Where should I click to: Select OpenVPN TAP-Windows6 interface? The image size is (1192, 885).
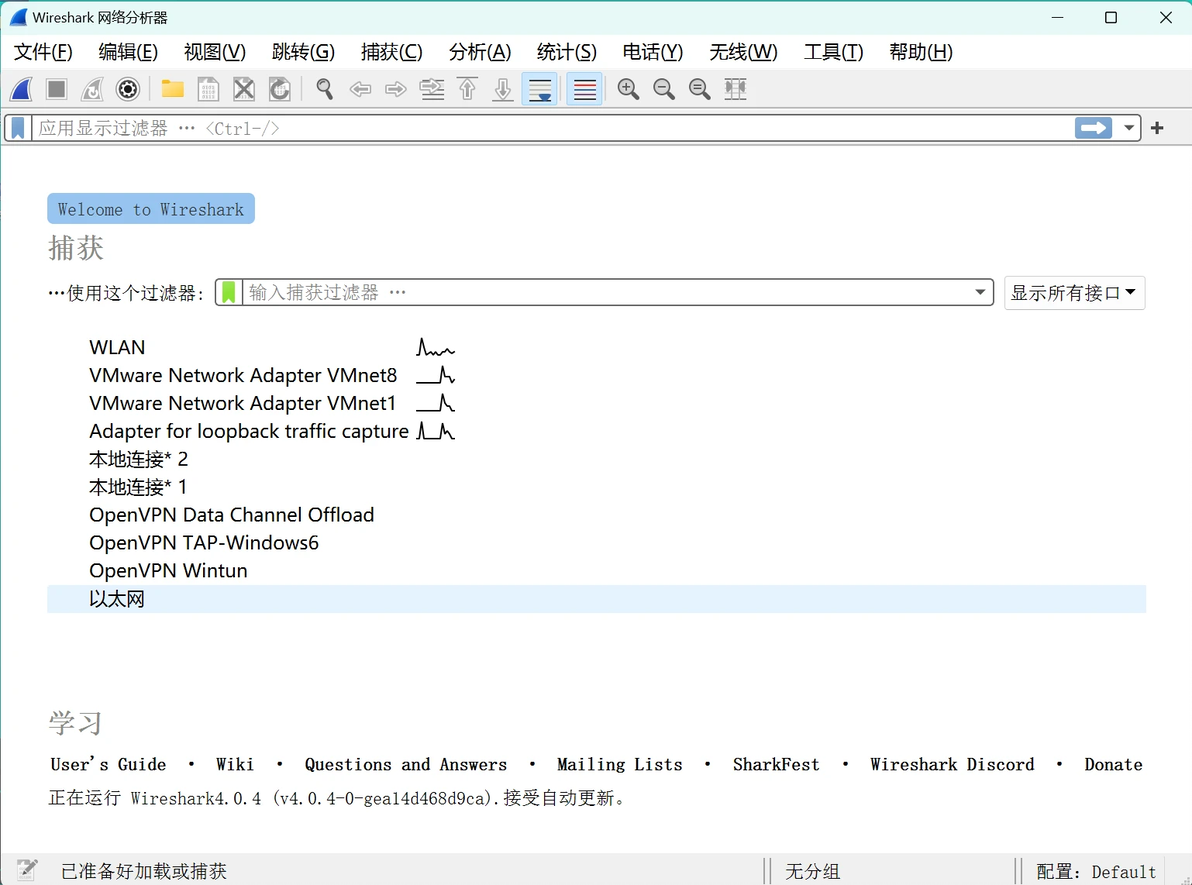[x=597, y=543]
